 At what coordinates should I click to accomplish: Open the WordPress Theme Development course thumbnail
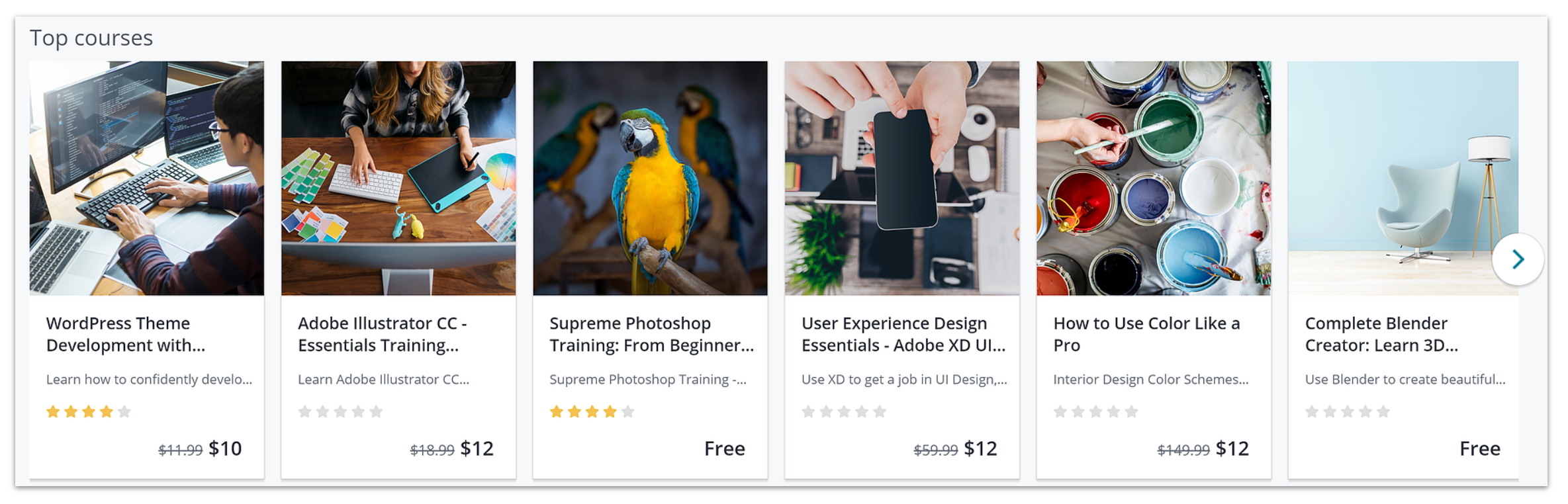pos(147,179)
